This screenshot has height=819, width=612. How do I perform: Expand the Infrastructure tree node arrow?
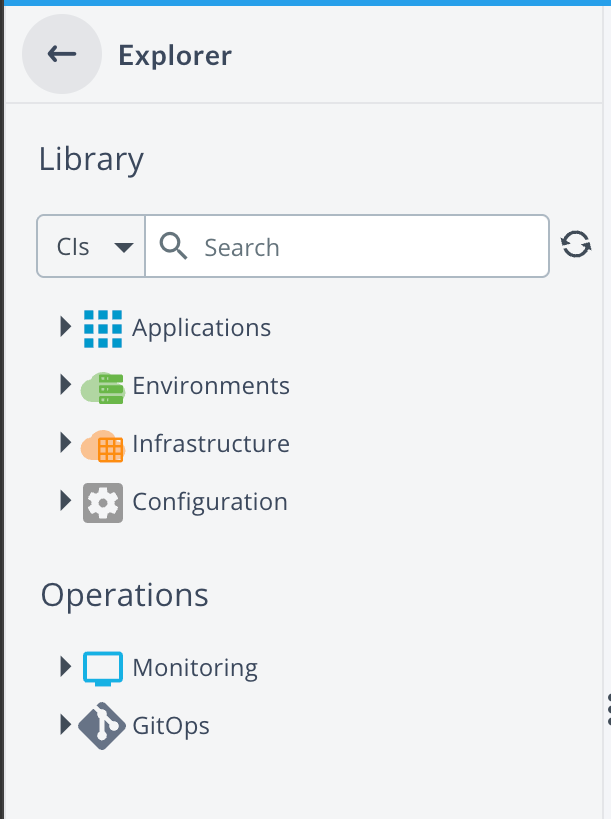click(65, 442)
